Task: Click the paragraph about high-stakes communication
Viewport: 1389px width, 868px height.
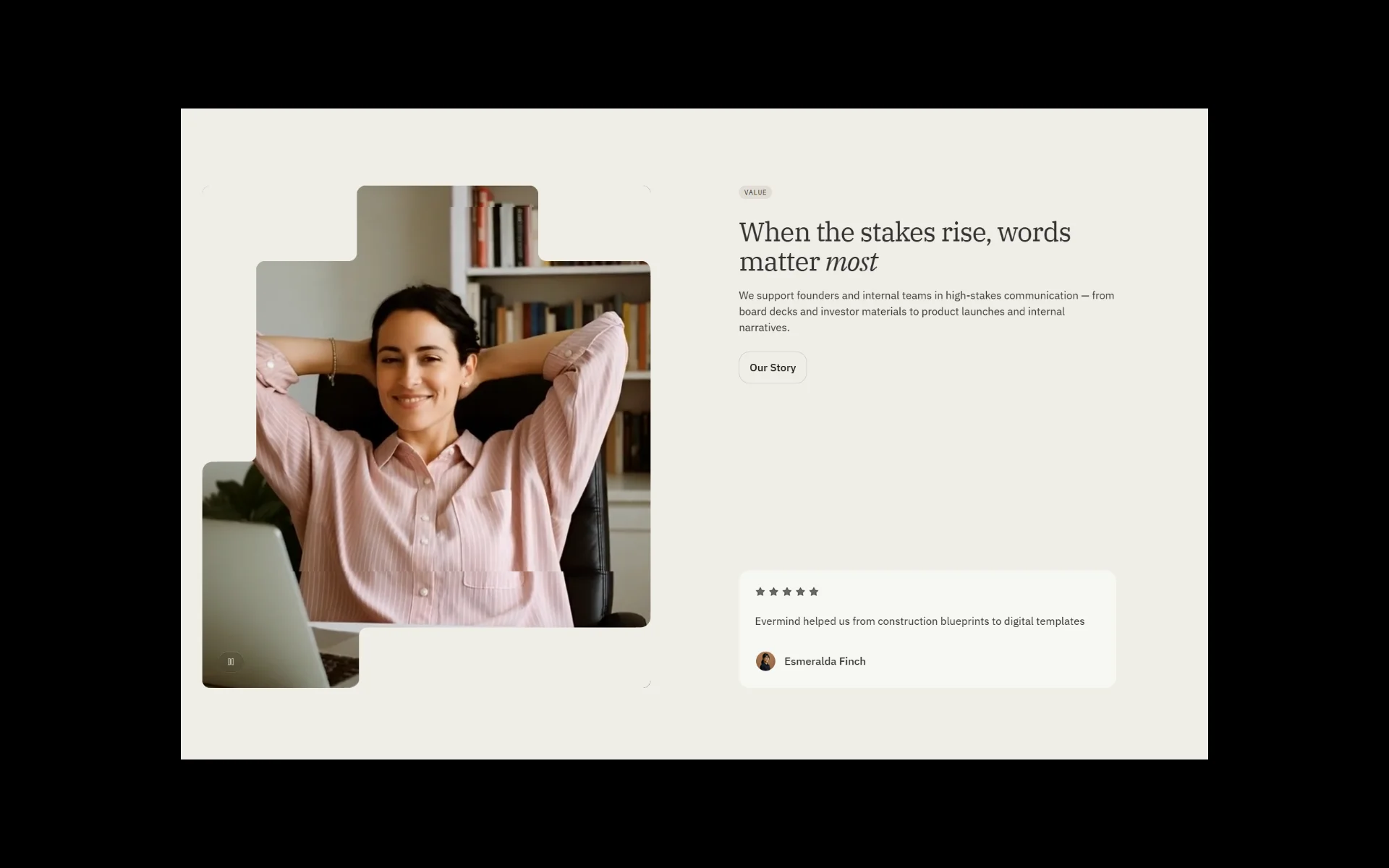Action: (927, 311)
